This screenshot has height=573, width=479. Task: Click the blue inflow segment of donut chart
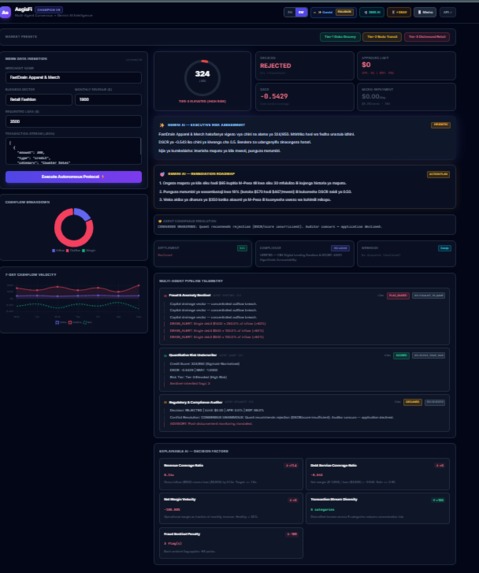pyautogui.click(x=83, y=214)
